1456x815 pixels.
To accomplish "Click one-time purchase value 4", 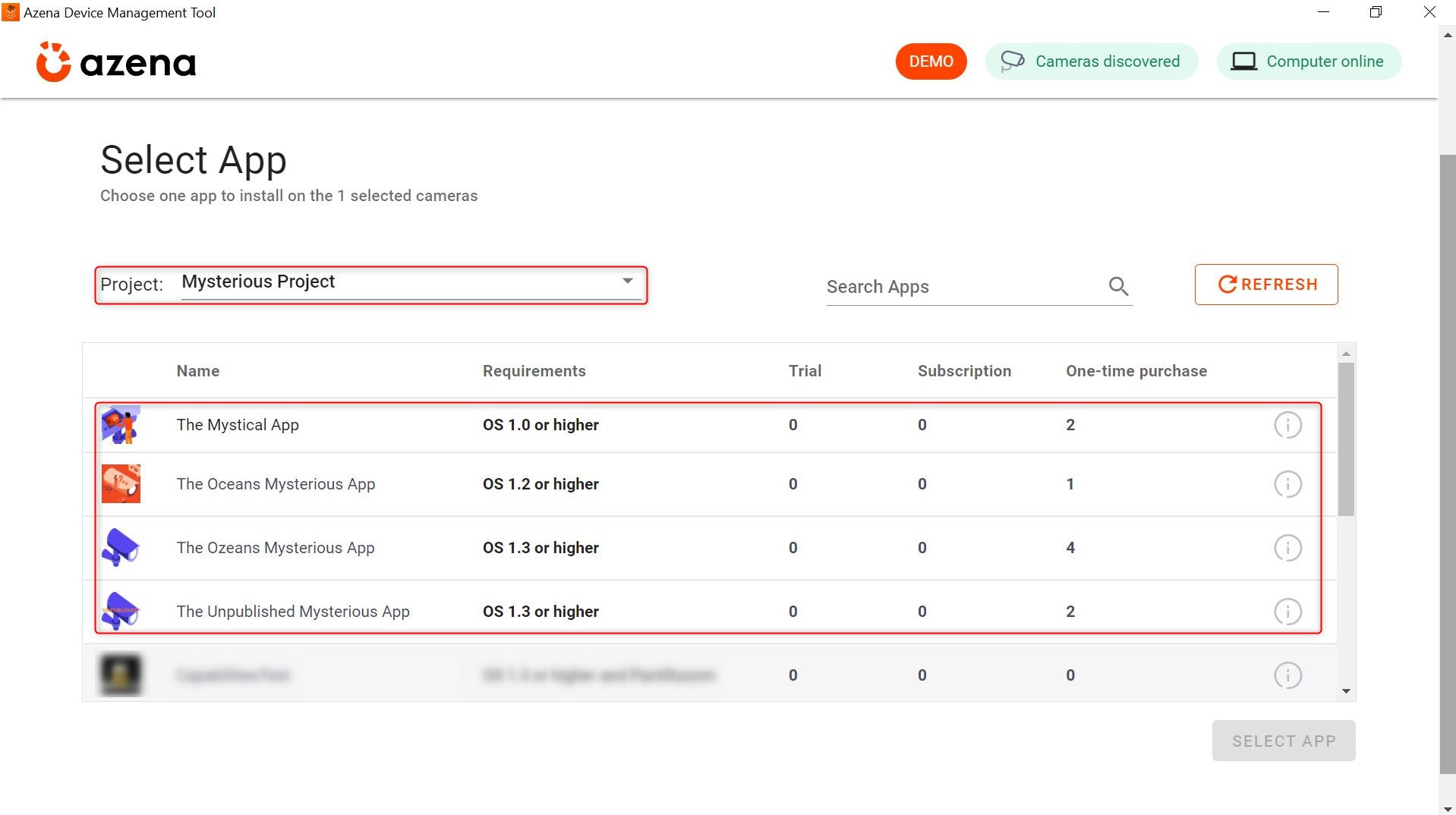I will click(x=1070, y=548).
